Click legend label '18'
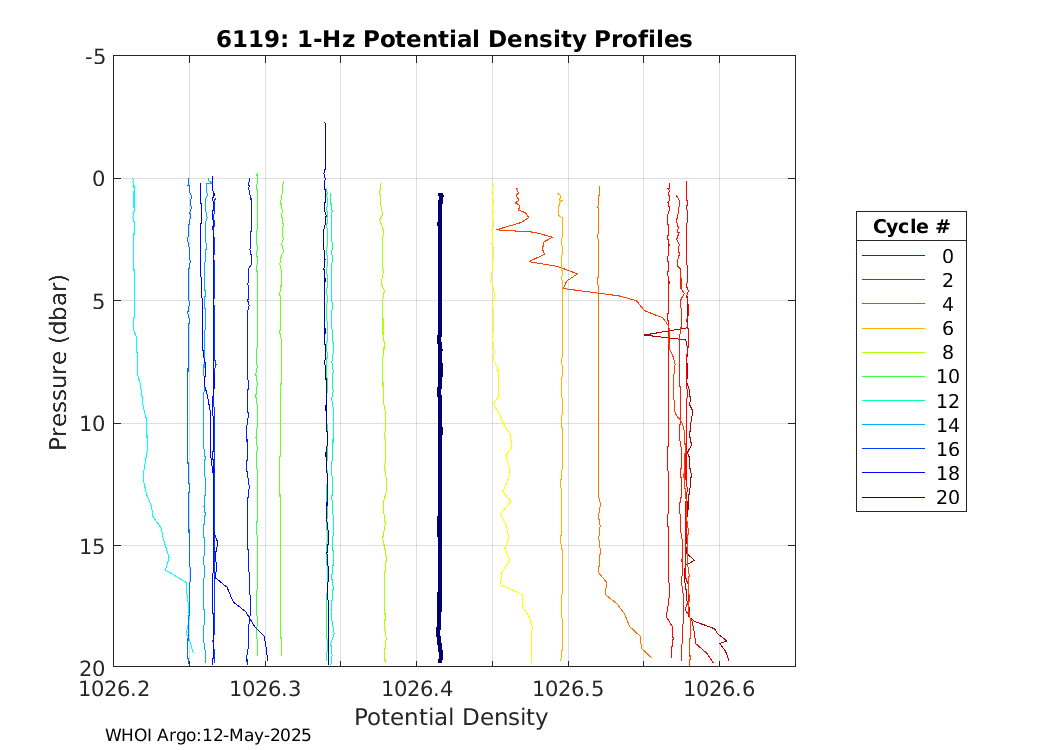This screenshot has width=1050, height=750. click(x=947, y=474)
